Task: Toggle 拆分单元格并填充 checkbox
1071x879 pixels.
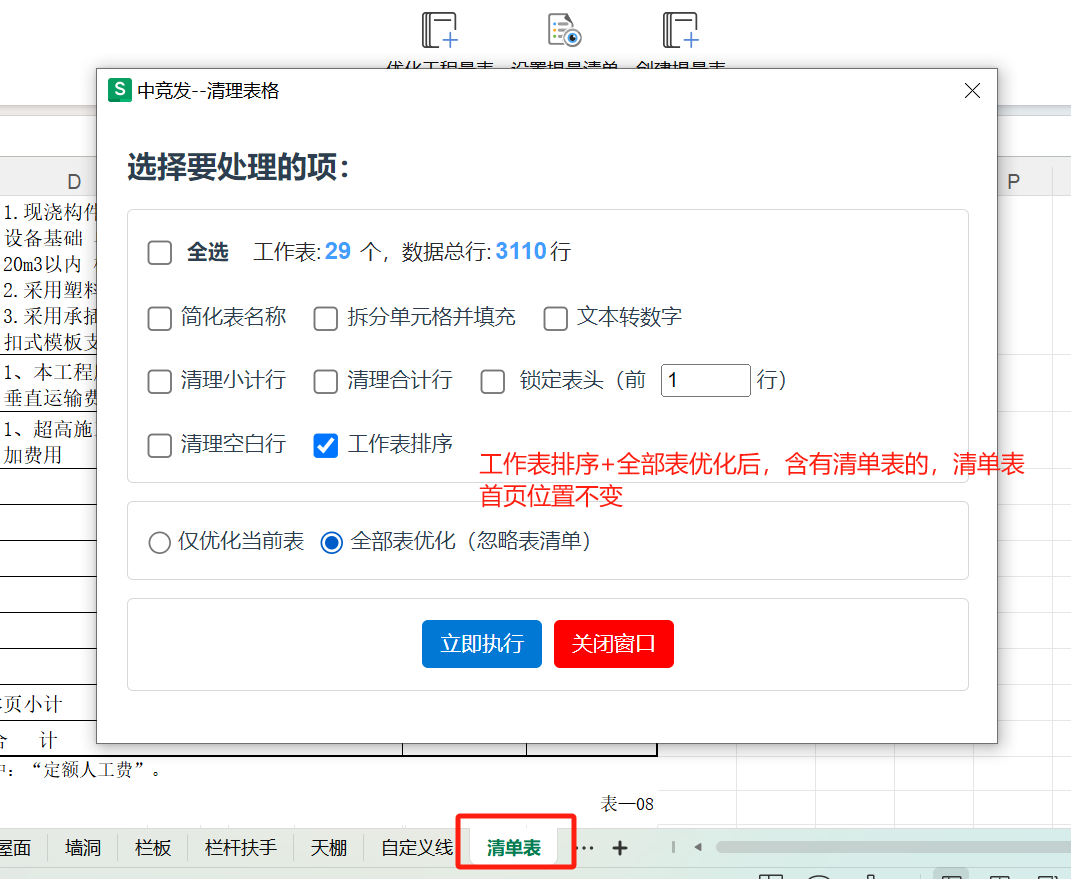Action: point(326,319)
